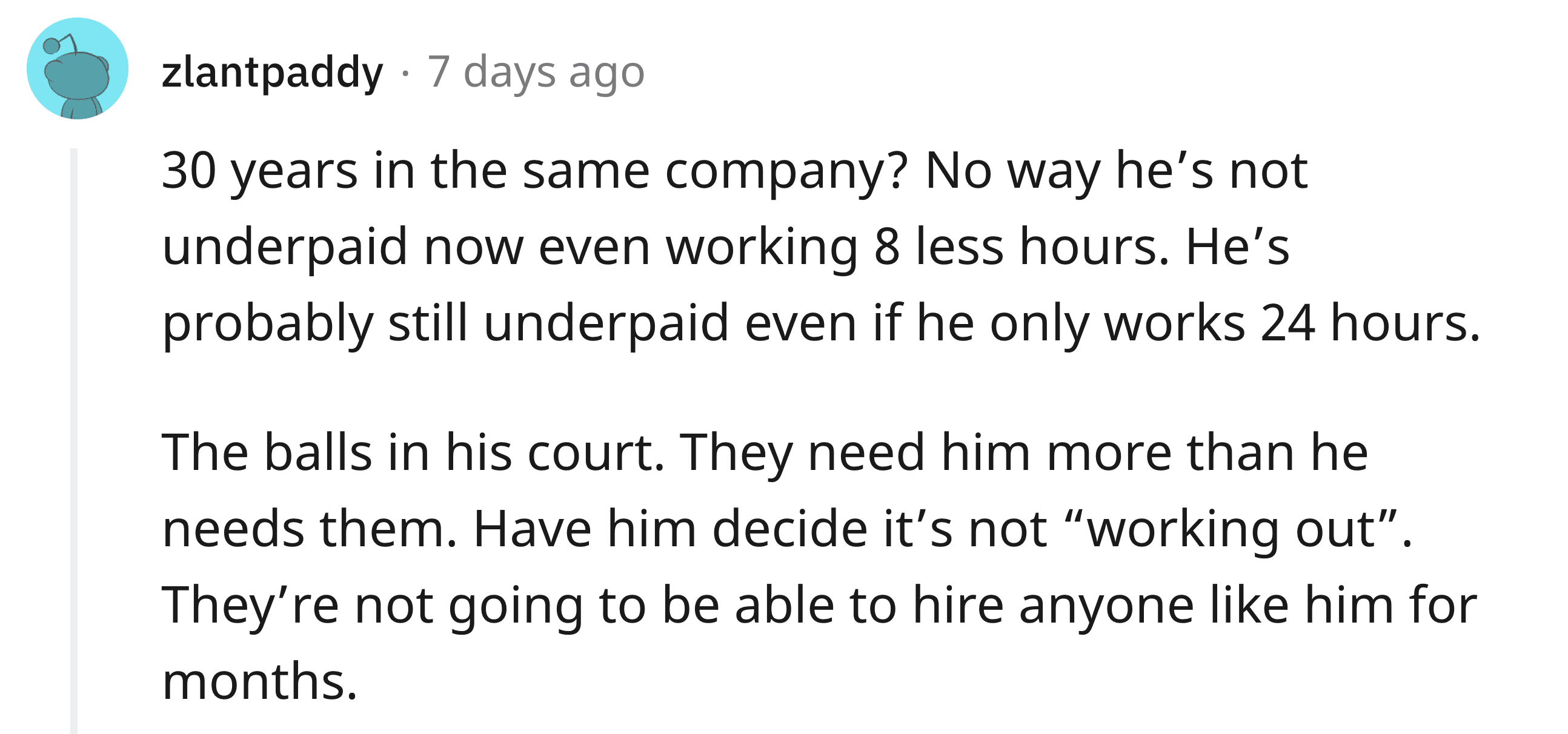The image size is (1568, 734).
Task: Click 'probably still underpaid' in the third line
Action: click(445, 323)
